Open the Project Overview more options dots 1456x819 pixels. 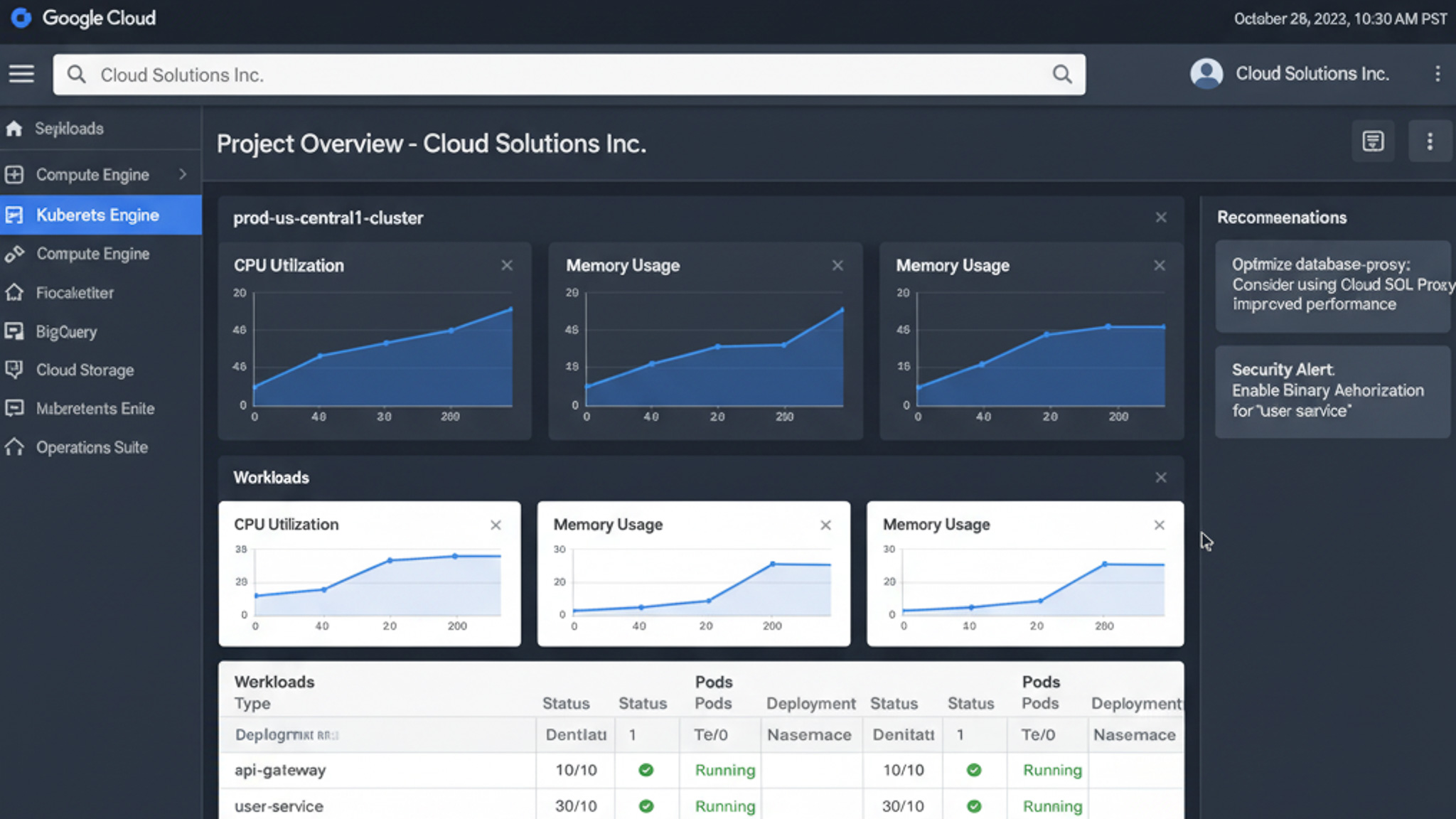click(1430, 141)
